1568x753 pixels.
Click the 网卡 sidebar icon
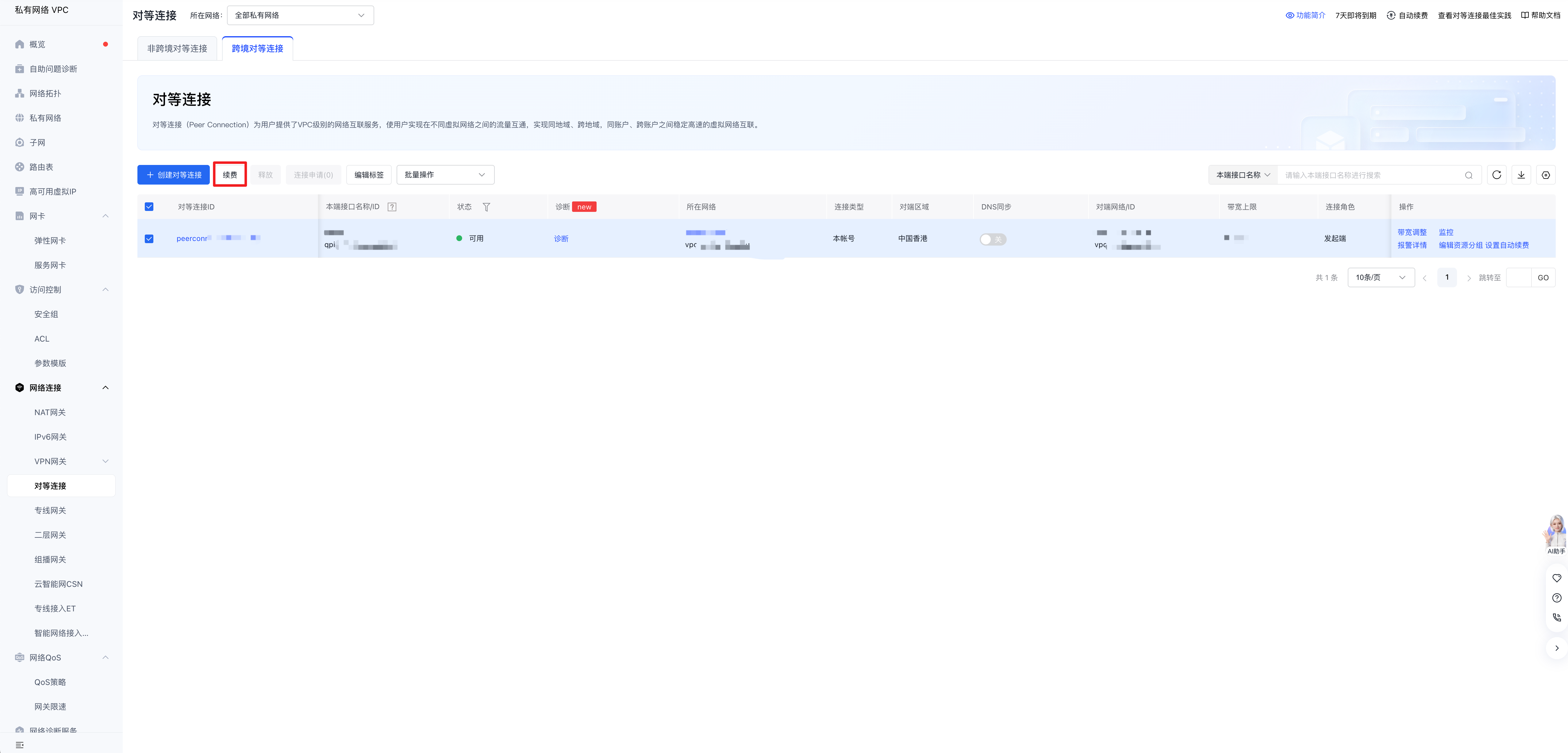[20, 216]
